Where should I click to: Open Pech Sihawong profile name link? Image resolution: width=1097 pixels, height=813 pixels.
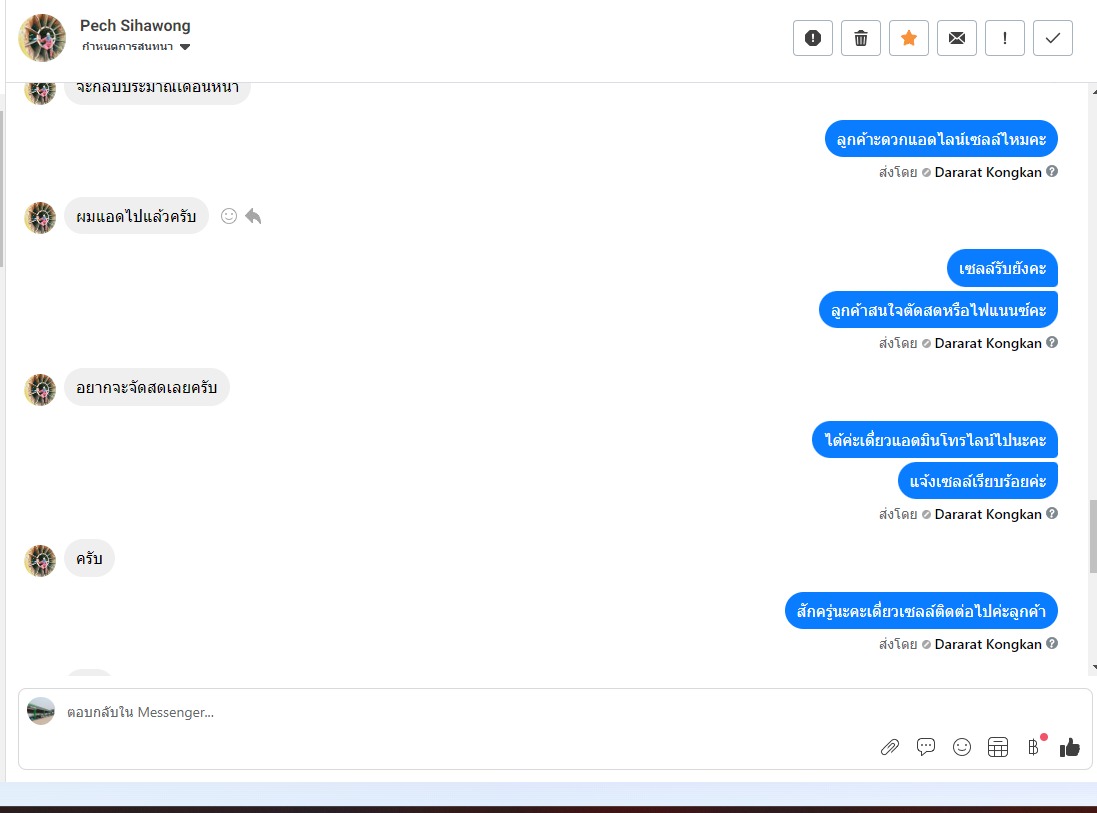(x=135, y=26)
